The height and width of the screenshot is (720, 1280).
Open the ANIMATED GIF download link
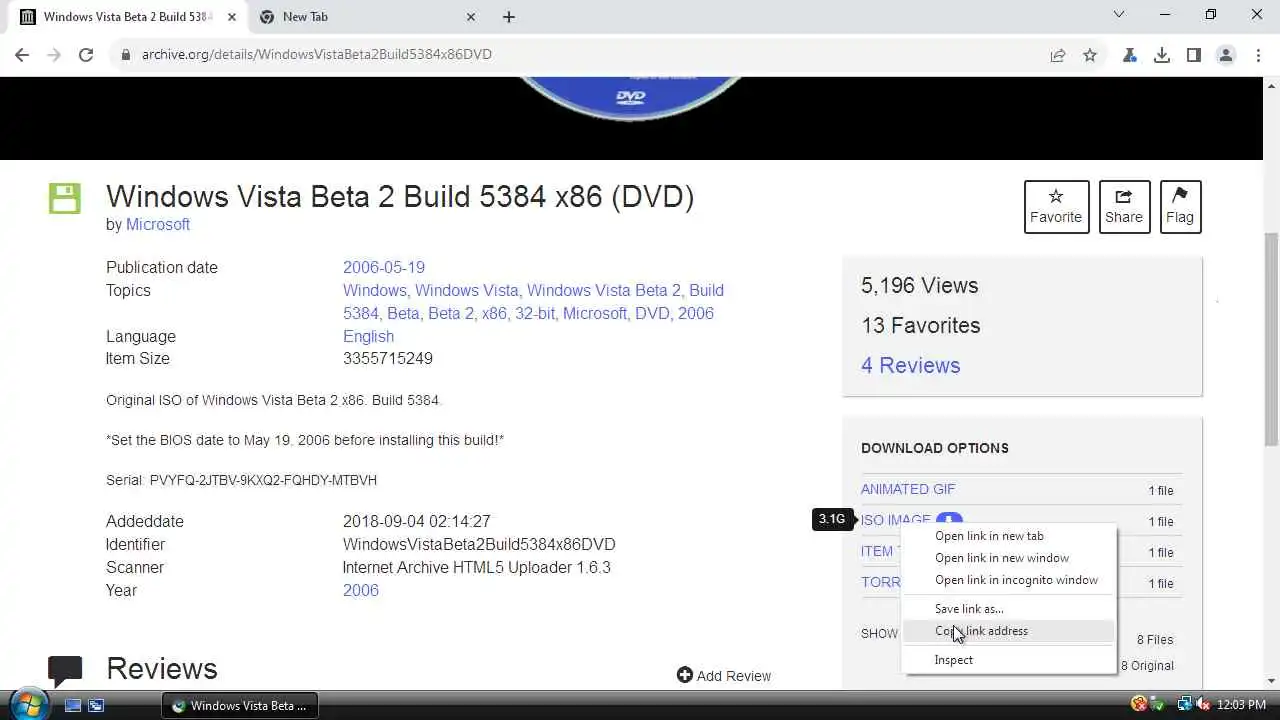pos(908,489)
